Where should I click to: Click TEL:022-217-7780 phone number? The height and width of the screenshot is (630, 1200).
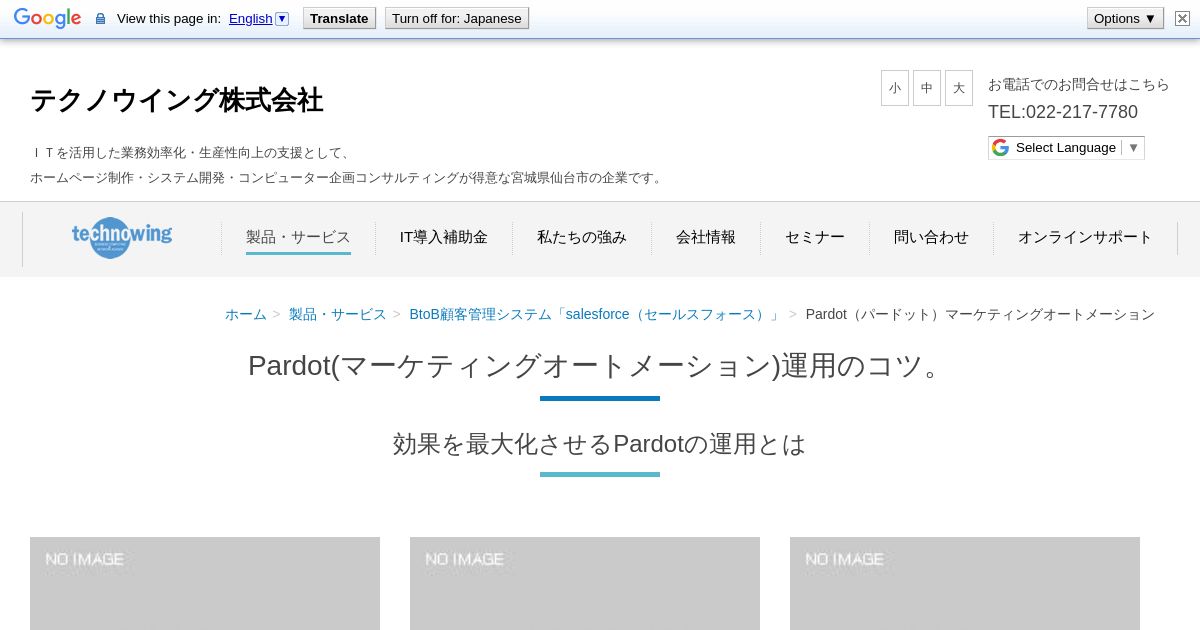coord(1063,112)
